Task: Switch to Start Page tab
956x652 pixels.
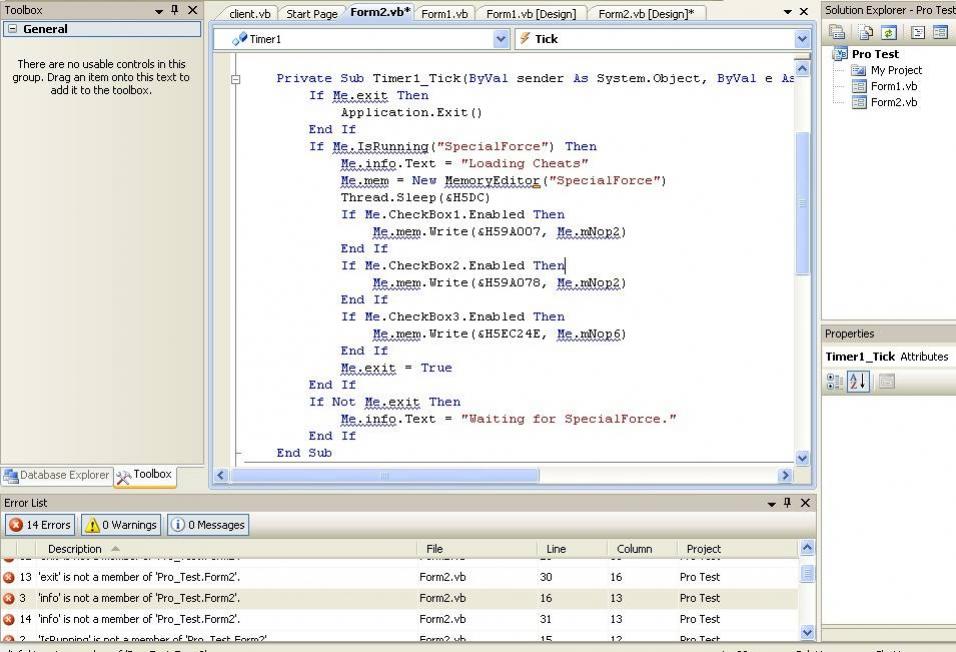Action: coord(312,13)
